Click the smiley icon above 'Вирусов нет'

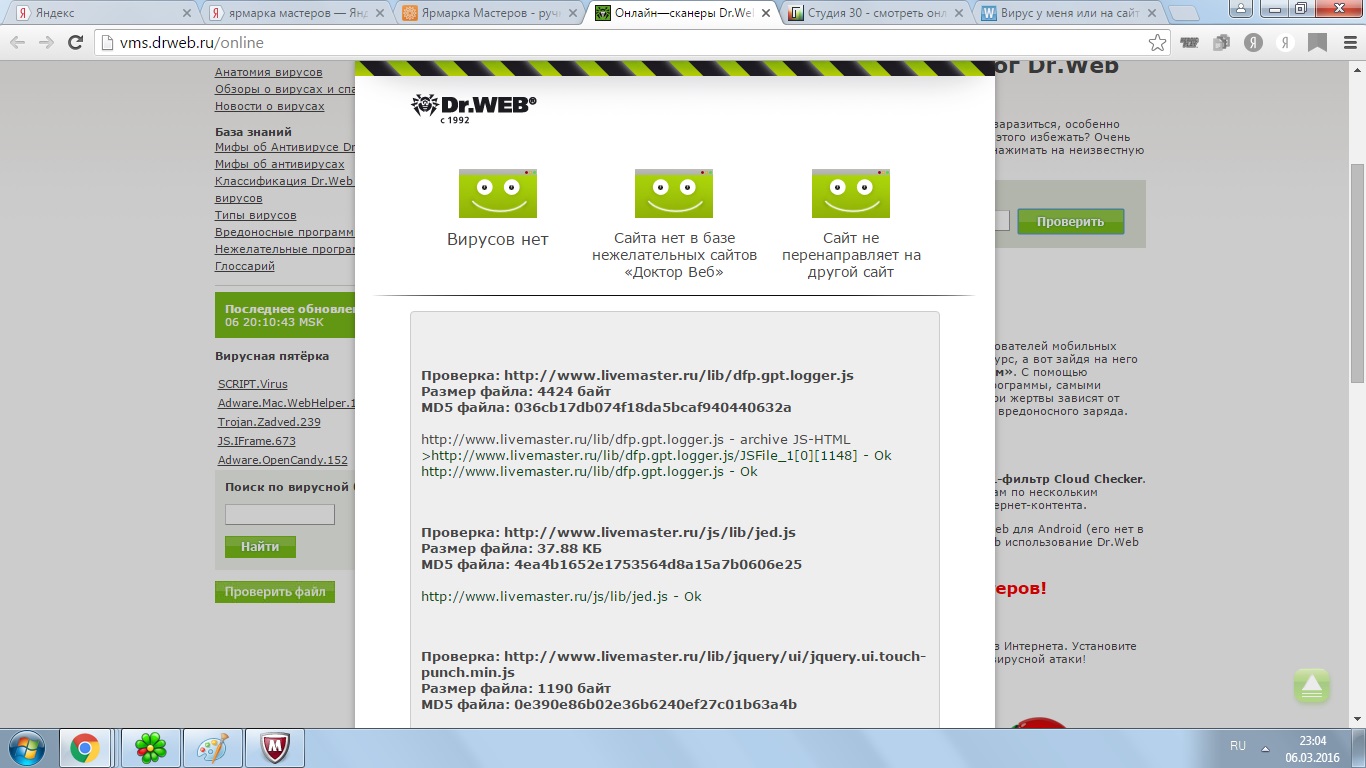point(497,193)
